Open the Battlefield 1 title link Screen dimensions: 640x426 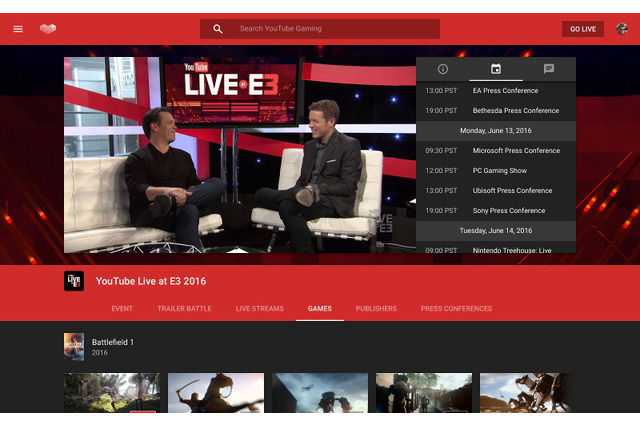click(x=112, y=341)
